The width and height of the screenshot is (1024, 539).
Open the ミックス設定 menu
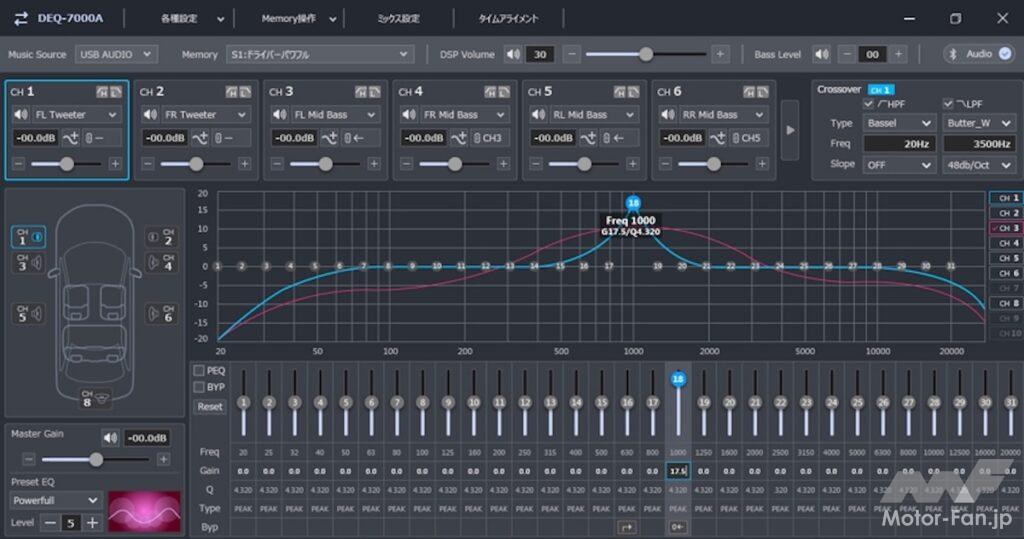(398, 18)
